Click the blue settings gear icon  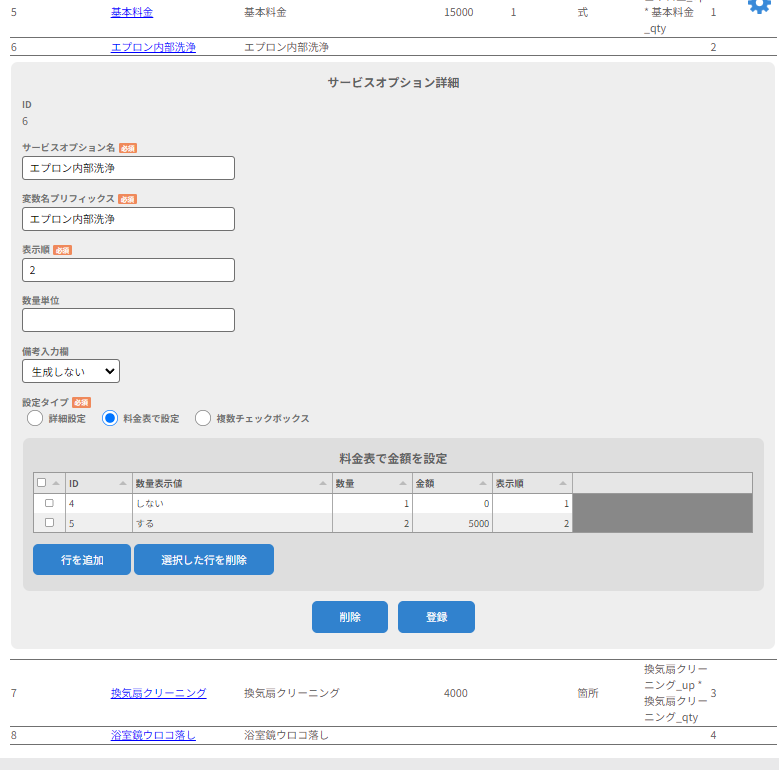pyautogui.click(x=759, y=5)
